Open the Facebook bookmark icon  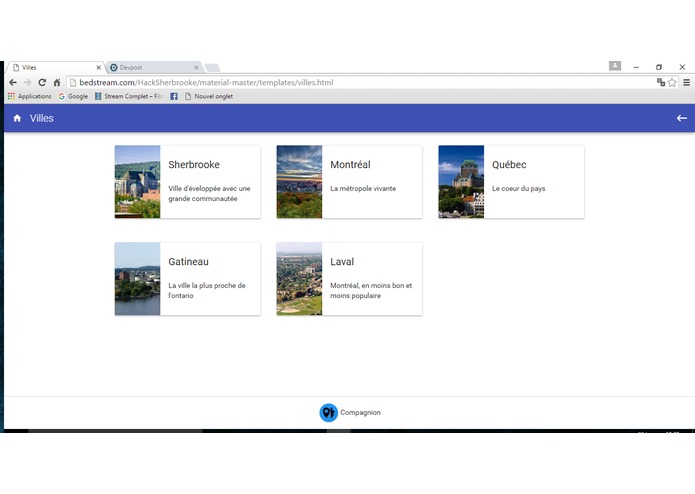[x=174, y=96]
